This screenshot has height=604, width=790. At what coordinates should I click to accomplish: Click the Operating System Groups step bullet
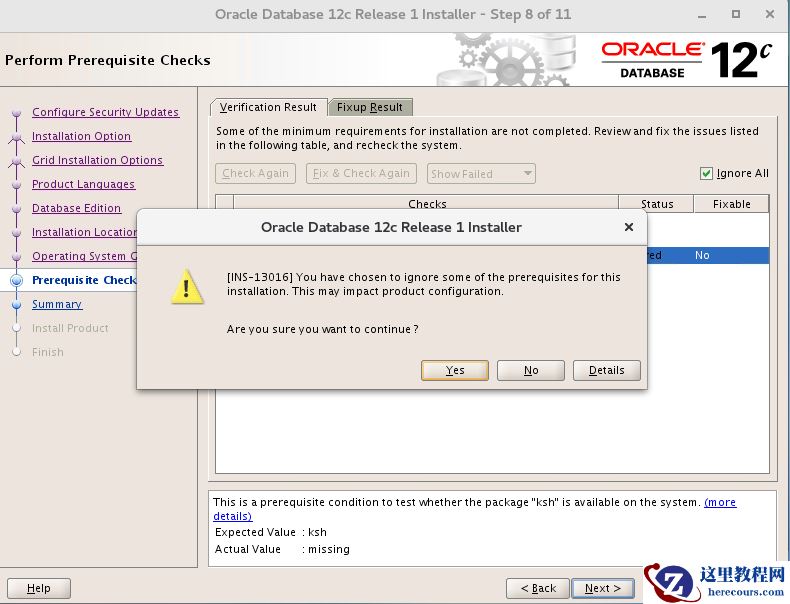click(x=17, y=256)
